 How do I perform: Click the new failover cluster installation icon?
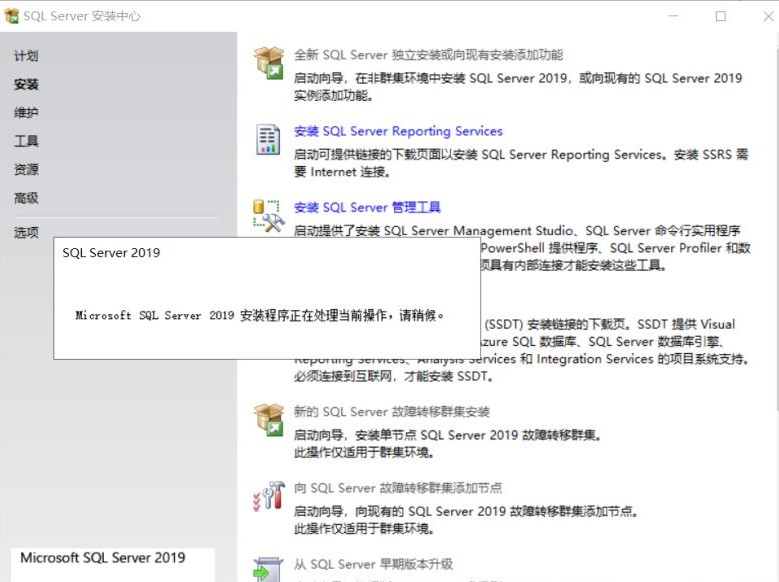[x=268, y=419]
